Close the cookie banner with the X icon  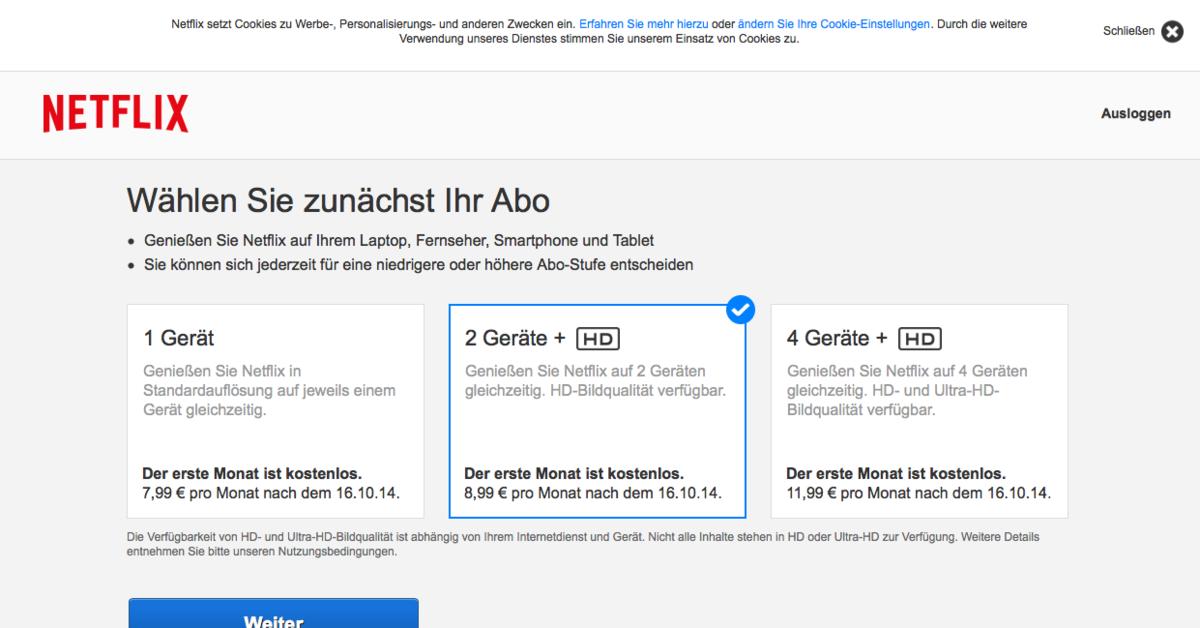[x=1172, y=31]
